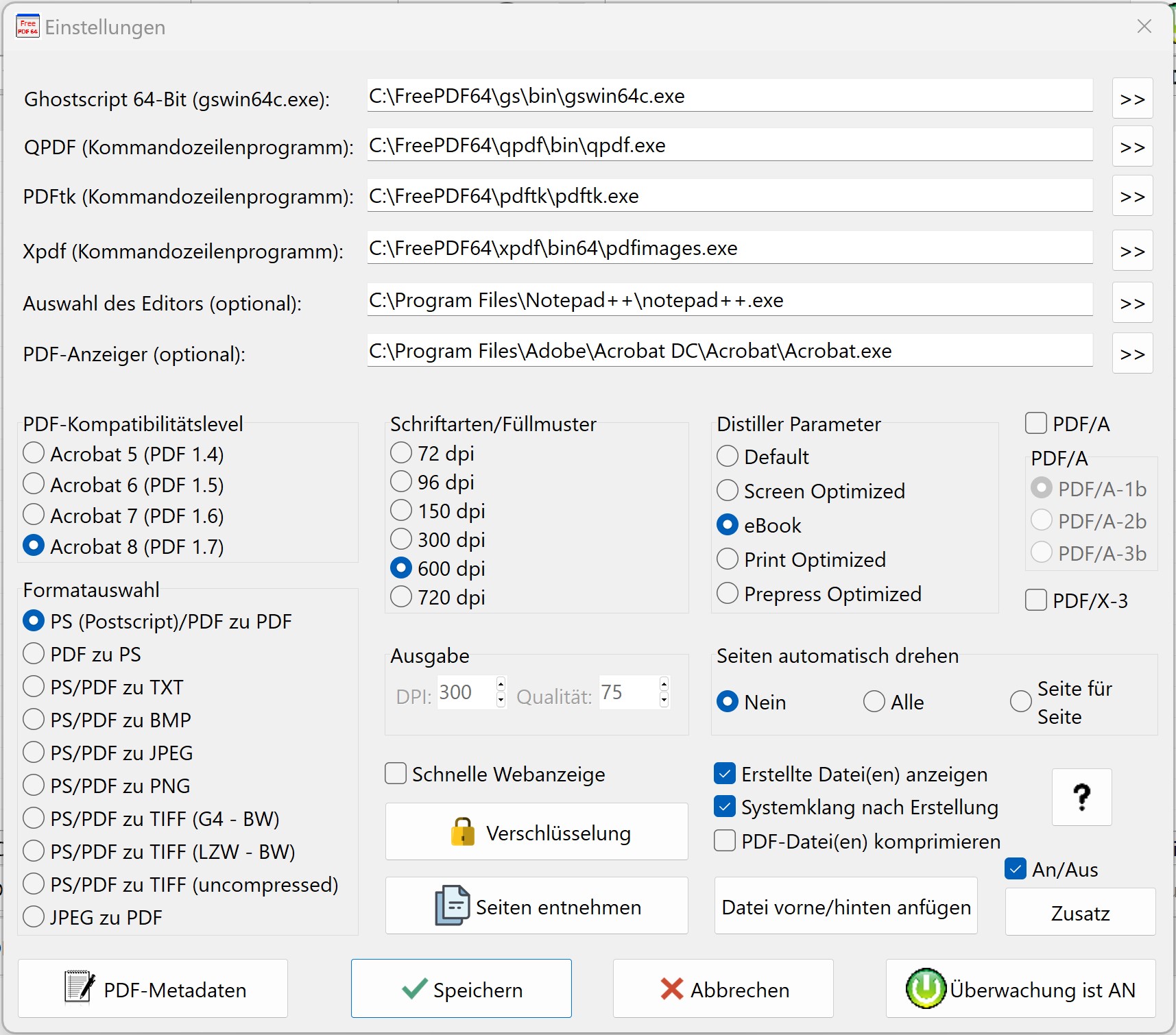Select PS/PDF zu JPEG format
Screen dimensions: 1176x1035
pos(108,753)
